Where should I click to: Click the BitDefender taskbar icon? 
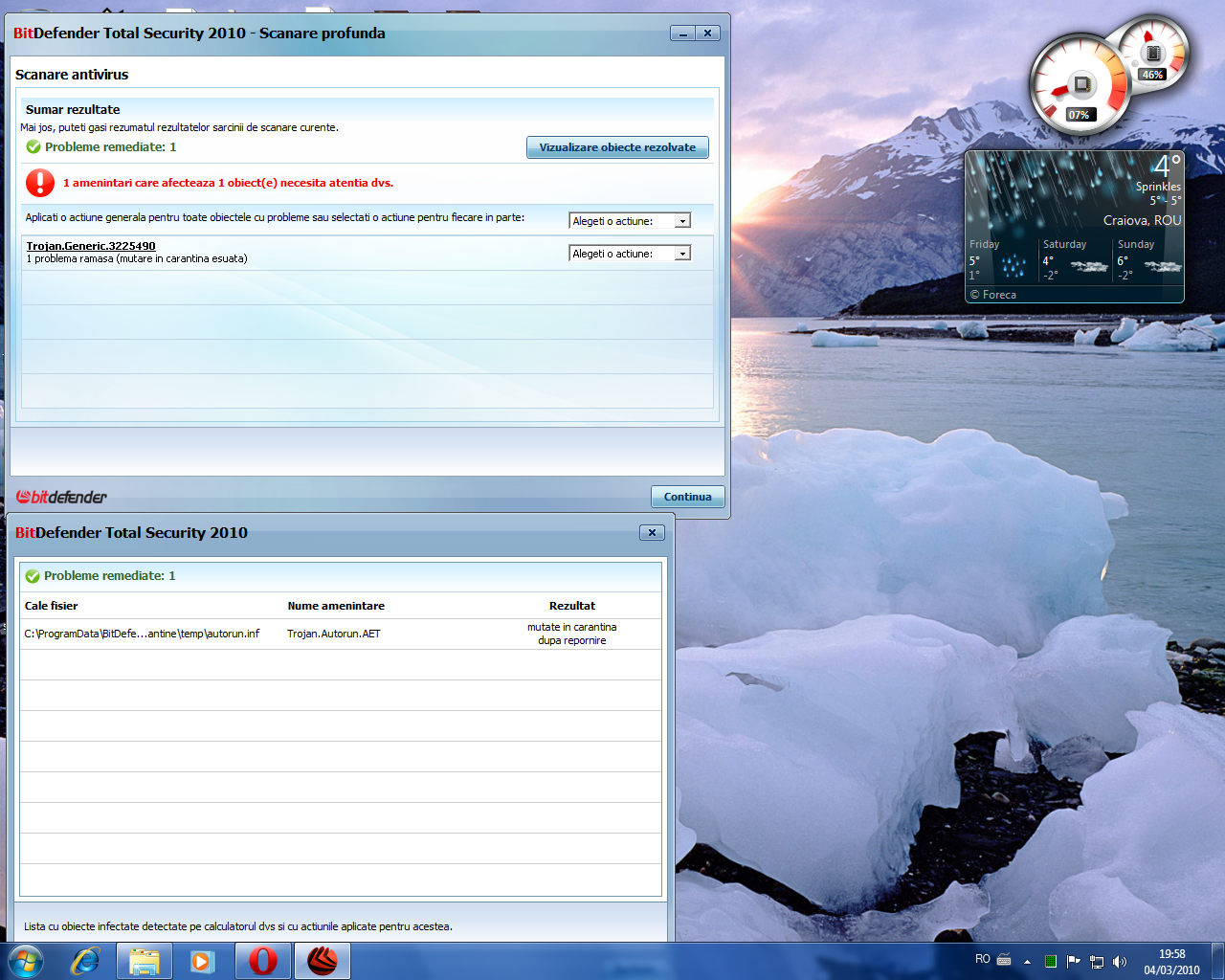pos(323,961)
